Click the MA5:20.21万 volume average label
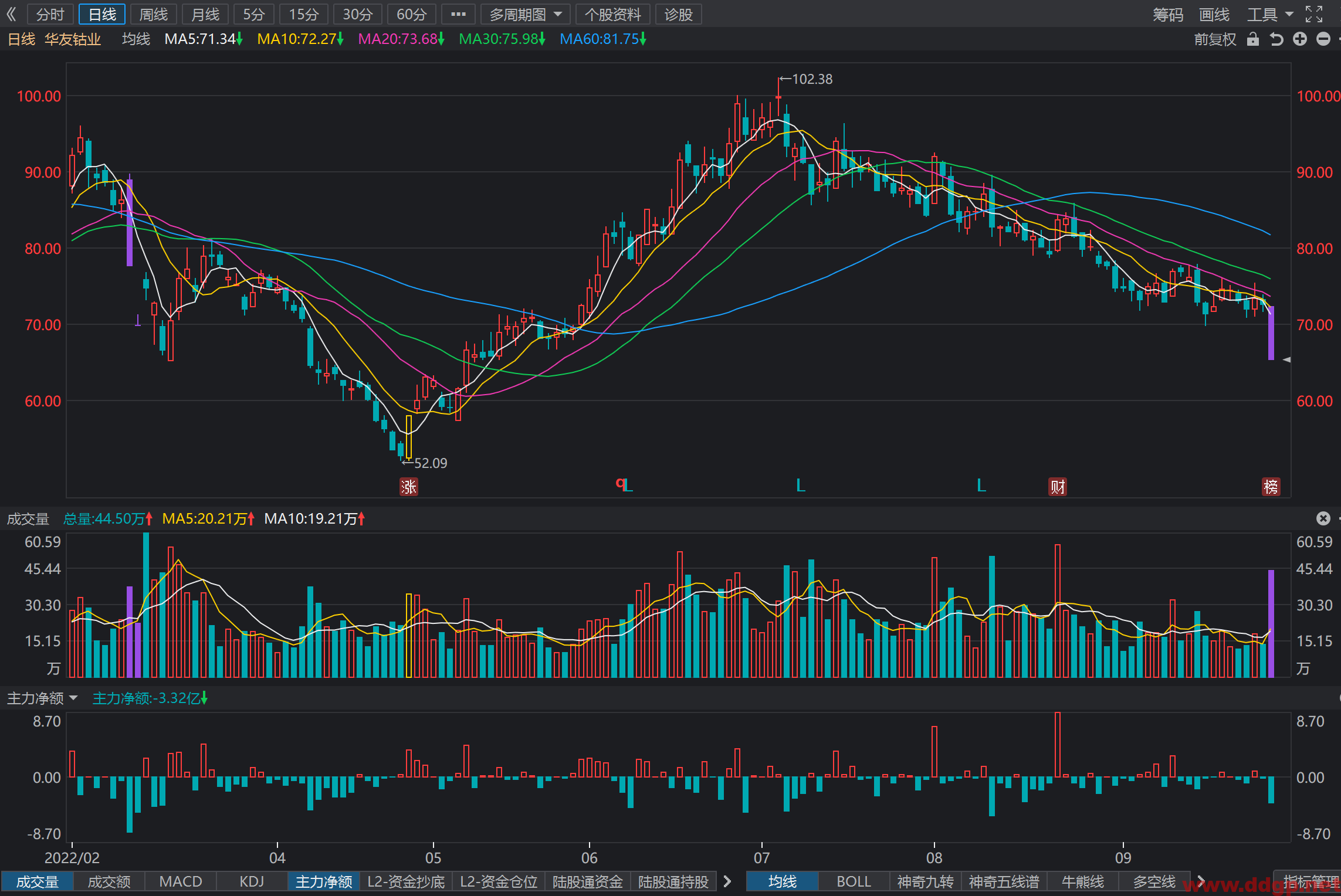The image size is (1341, 896). (x=208, y=519)
